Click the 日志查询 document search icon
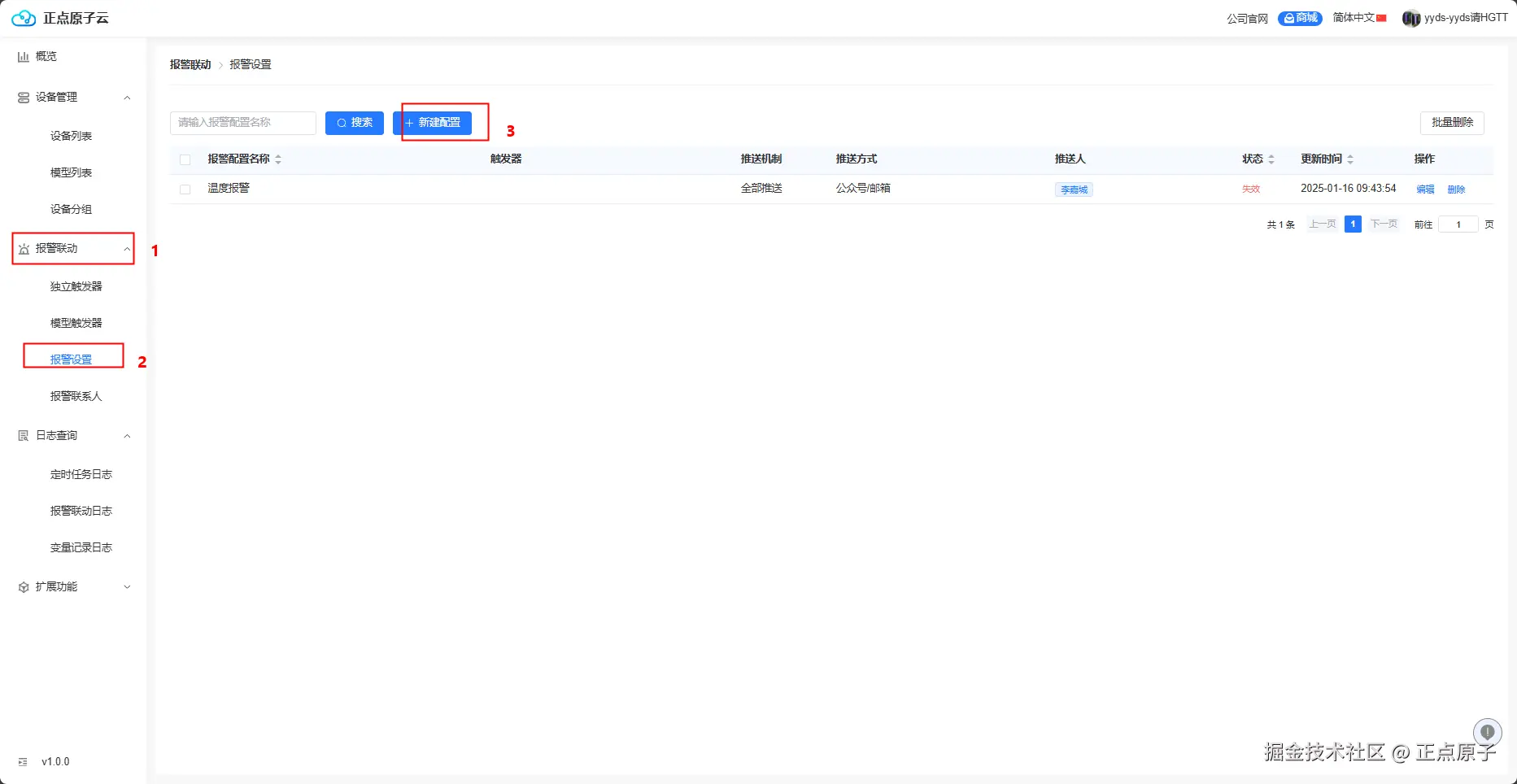Screen dimensions: 1517x784 click(x=24, y=436)
